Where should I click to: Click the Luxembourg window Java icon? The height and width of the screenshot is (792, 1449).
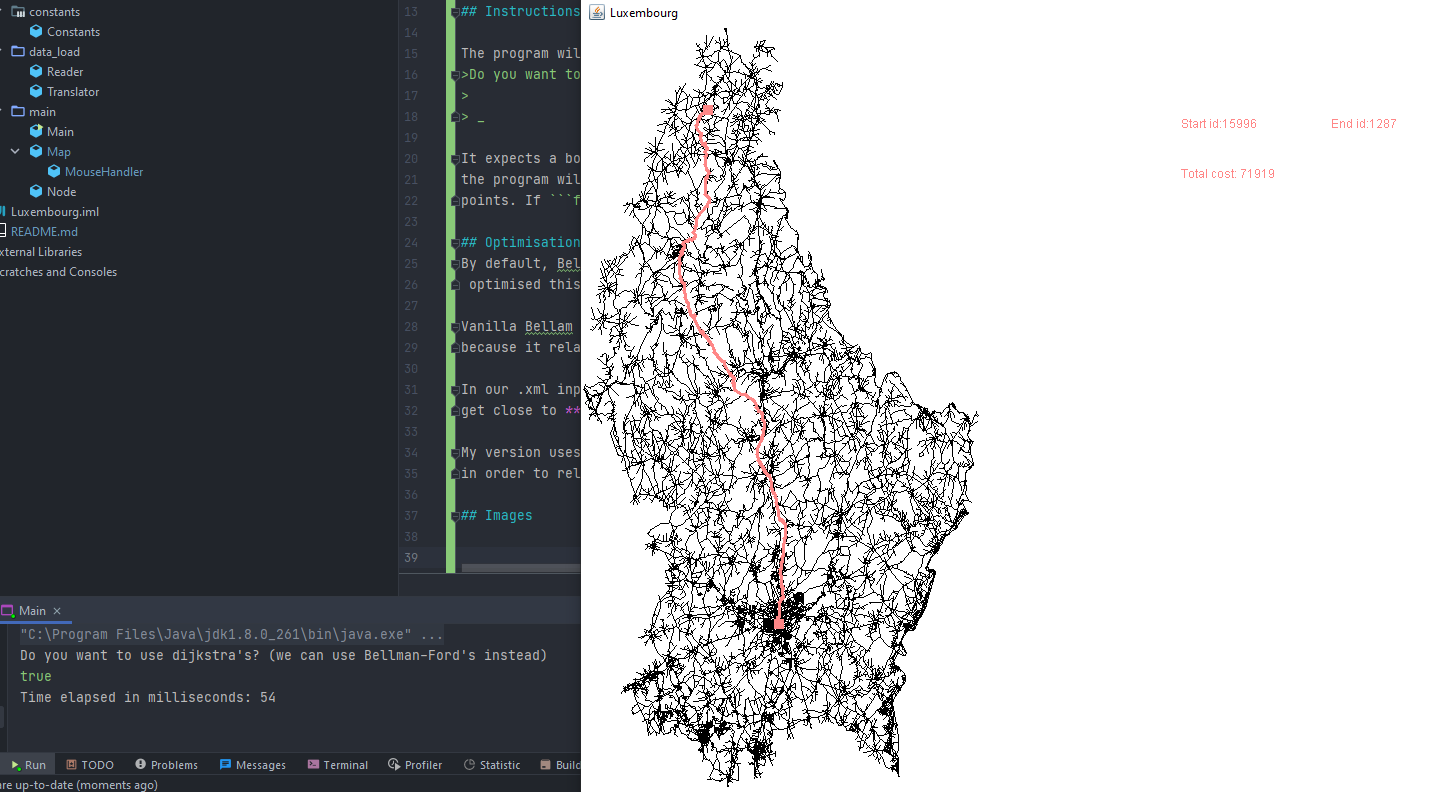click(x=597, y=12)
